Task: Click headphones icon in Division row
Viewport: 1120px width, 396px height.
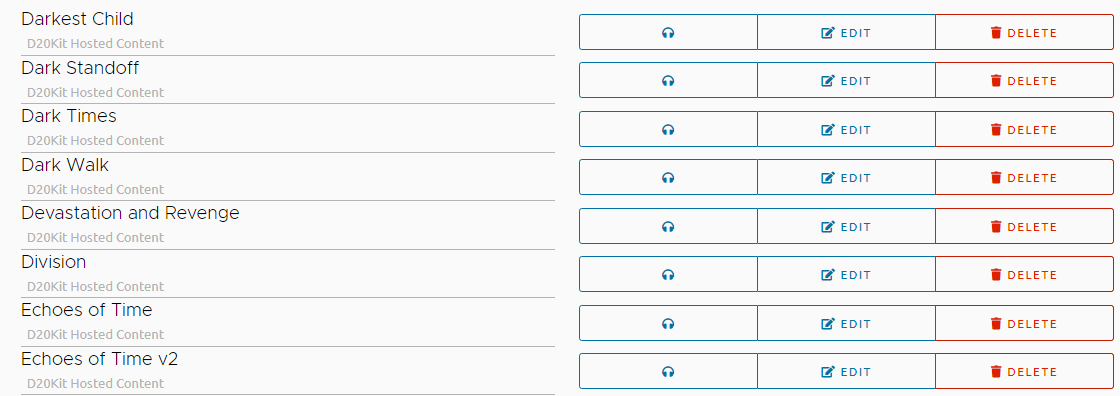Action: click(668, 274)
